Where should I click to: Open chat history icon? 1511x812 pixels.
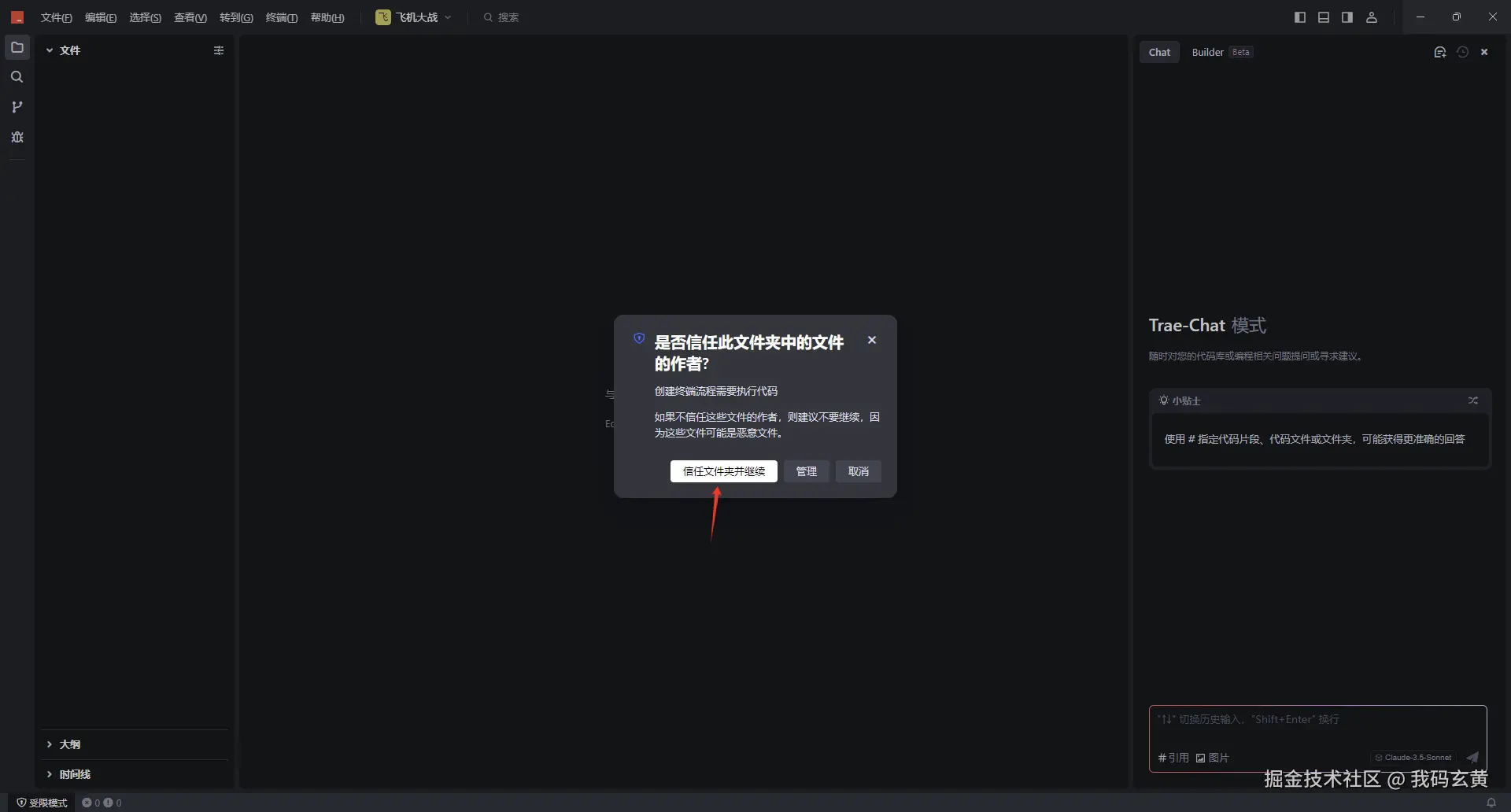[1462, 52]
